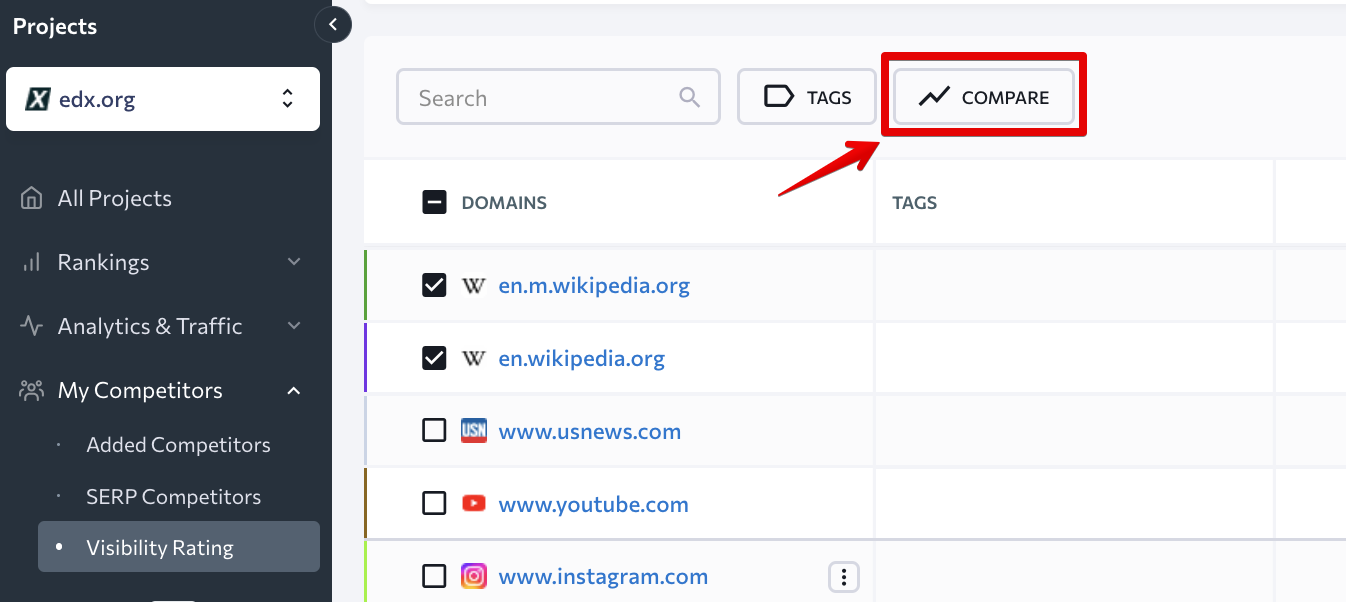Viewport: 1346px width, 602px height.
Task: Click the All Projects home icon
Action: point(31,198)
